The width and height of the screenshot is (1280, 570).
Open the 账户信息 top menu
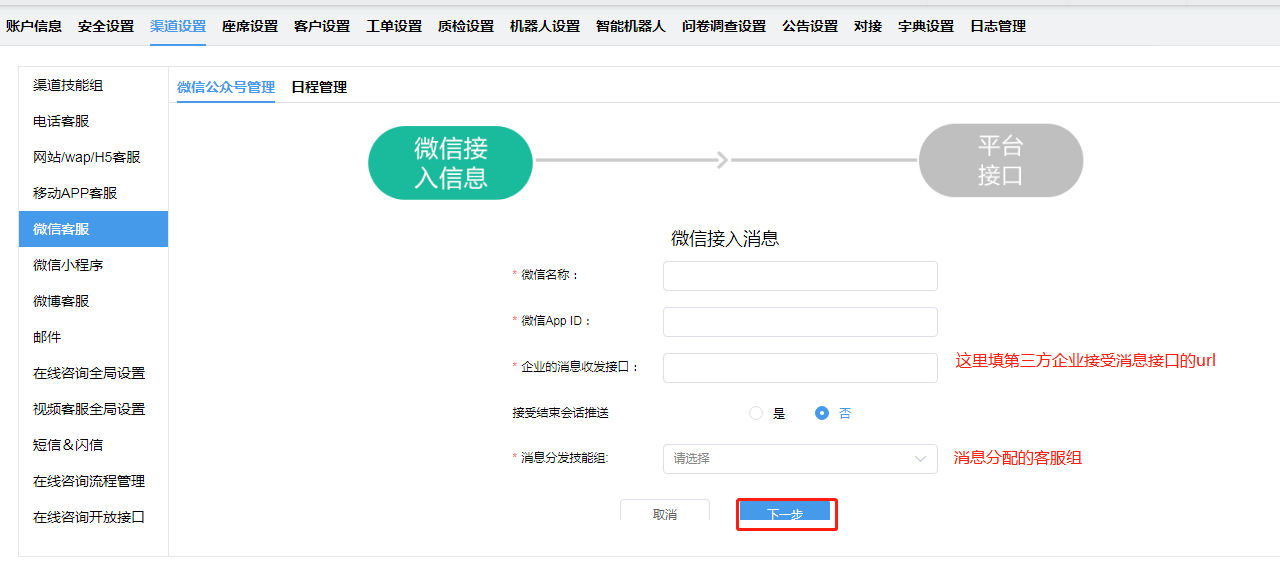pos(34,26)
